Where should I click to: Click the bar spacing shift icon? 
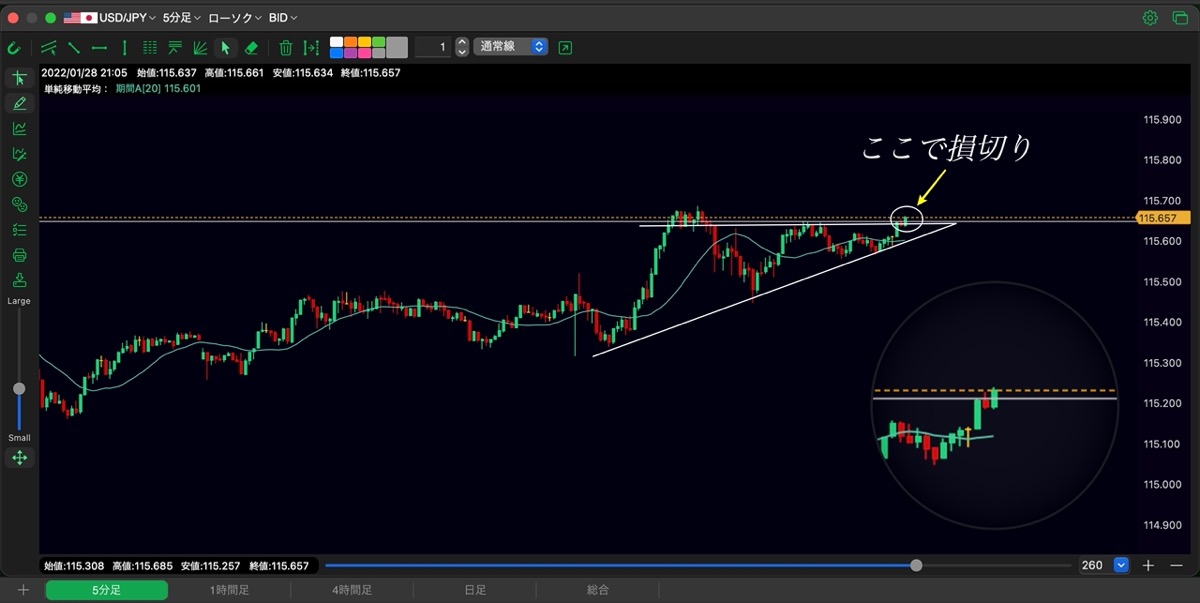pos(311,47)
